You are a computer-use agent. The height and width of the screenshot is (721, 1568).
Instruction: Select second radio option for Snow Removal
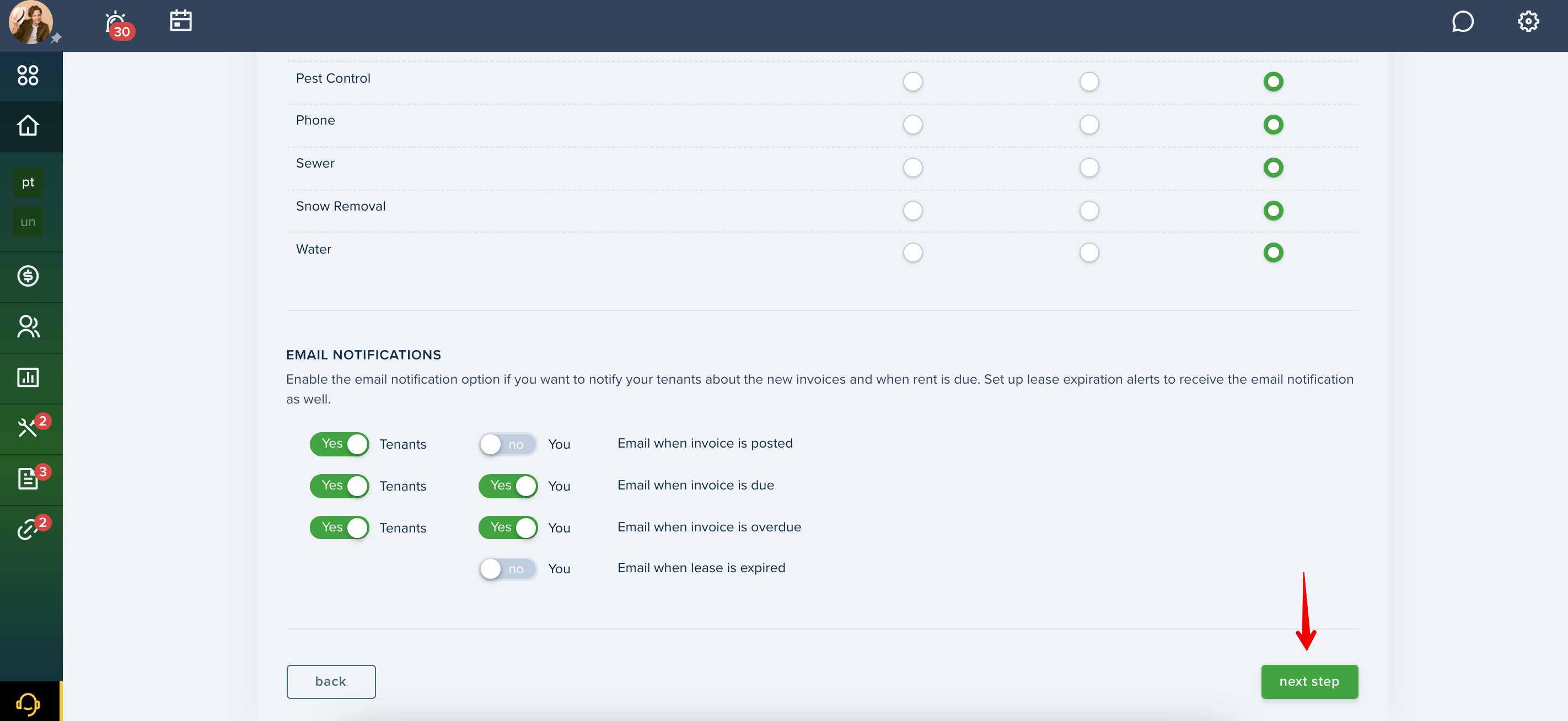click(x=1089, y=211)
